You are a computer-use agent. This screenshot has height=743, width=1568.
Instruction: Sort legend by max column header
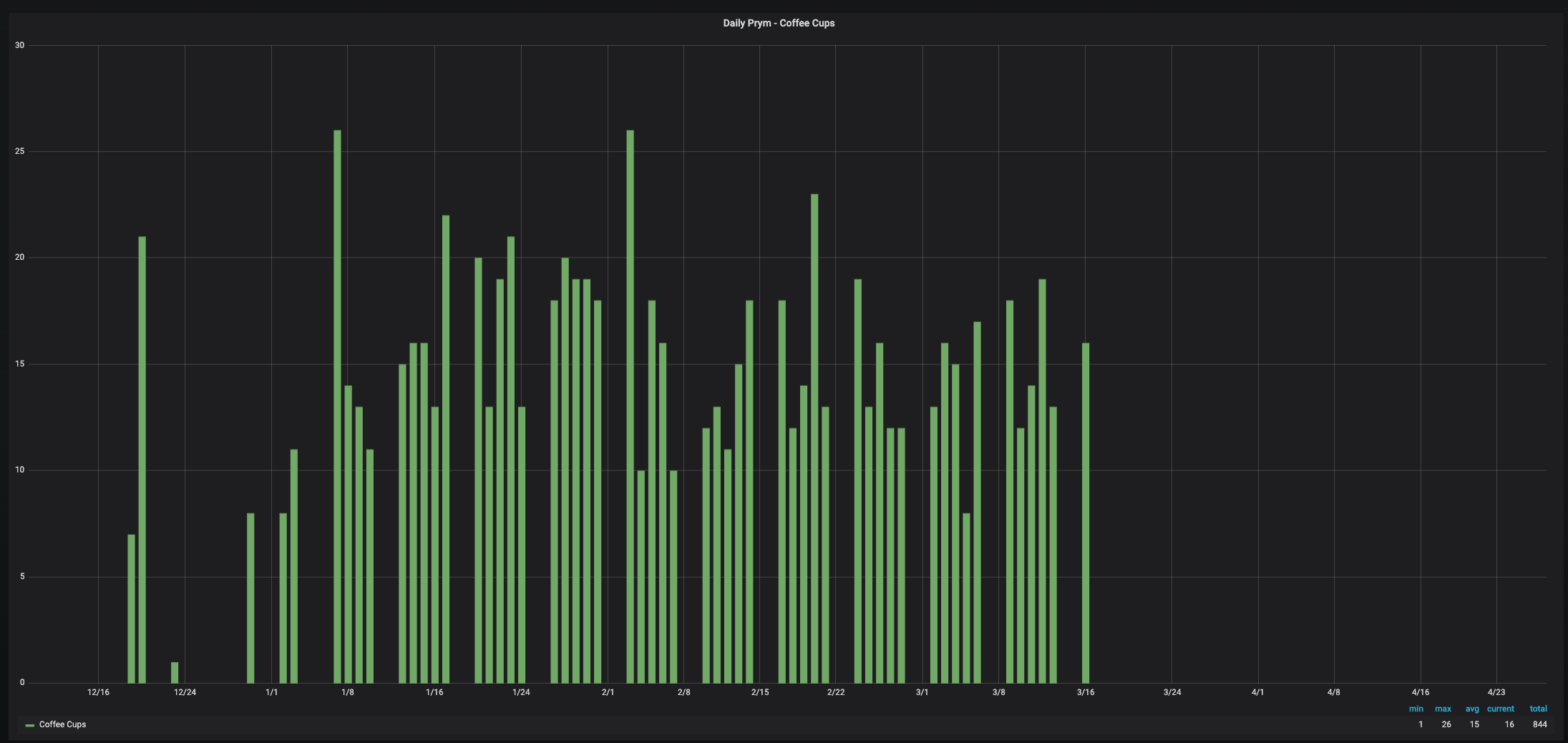point(1443,709)
